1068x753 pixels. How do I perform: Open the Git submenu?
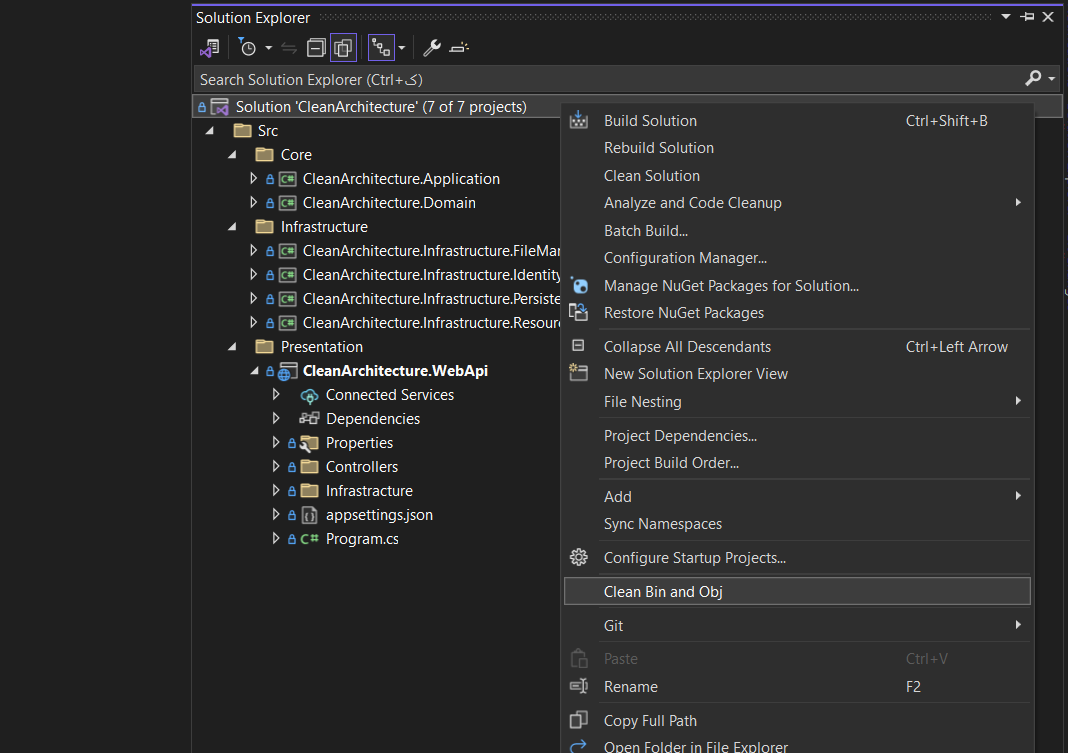[797, 625]
